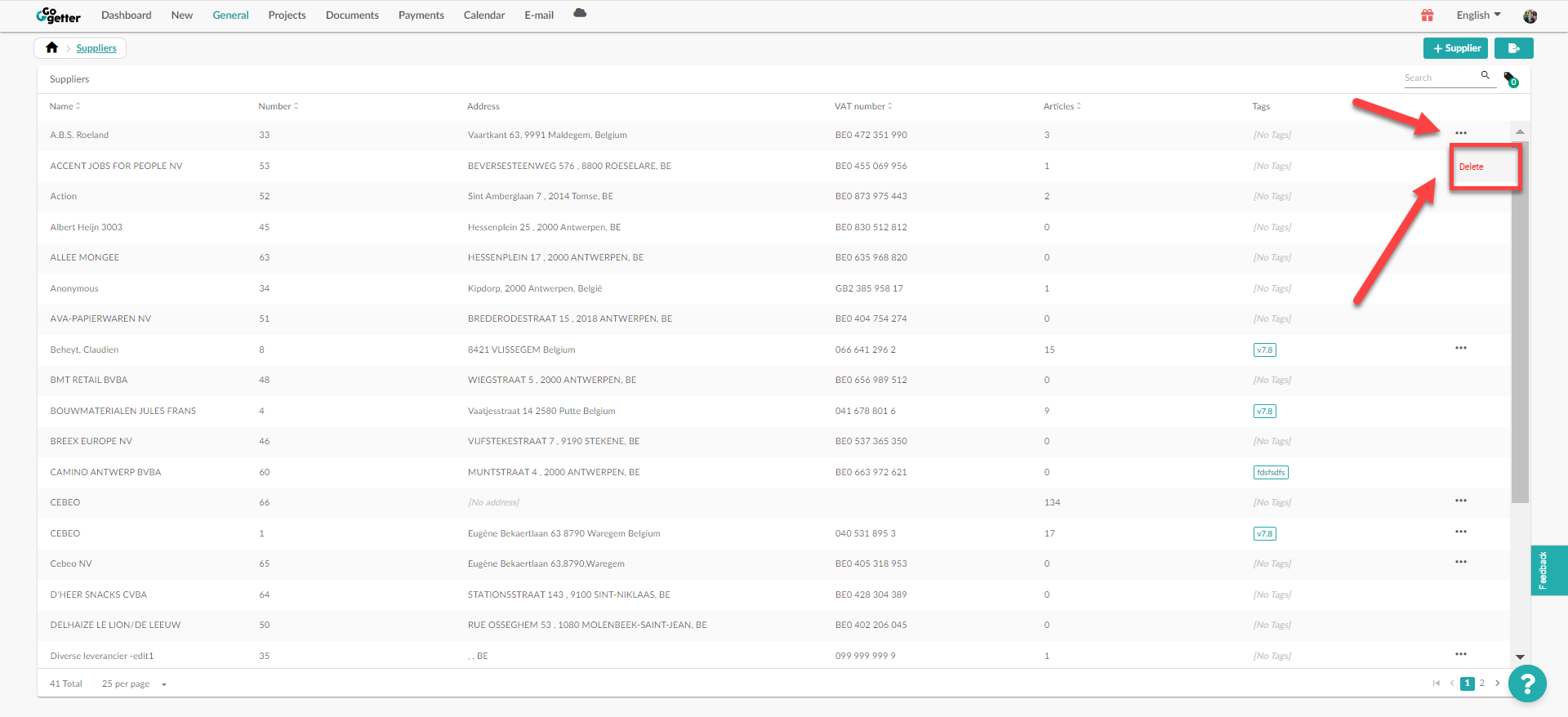1568x717 pixels.
Task: Open supplier Albert Heijn 3003
Action: coord(86,227)
